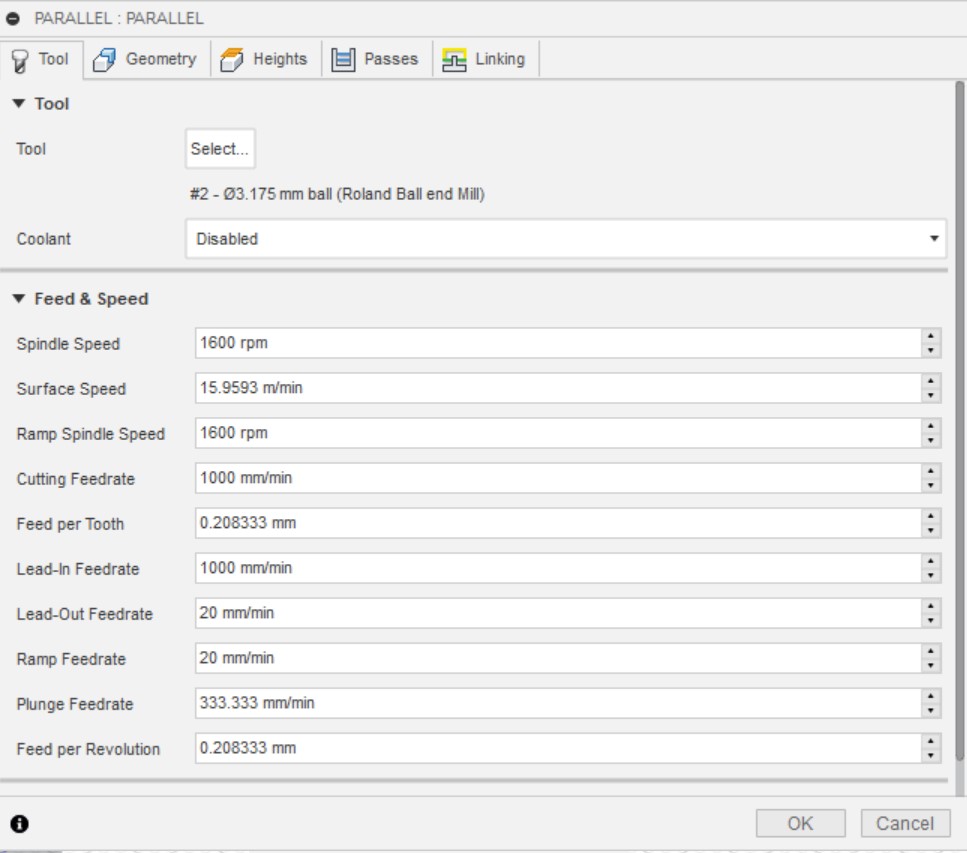Click the Lead-Out Feedrate field
967x853 pixels.
click(x=559, y=613)
